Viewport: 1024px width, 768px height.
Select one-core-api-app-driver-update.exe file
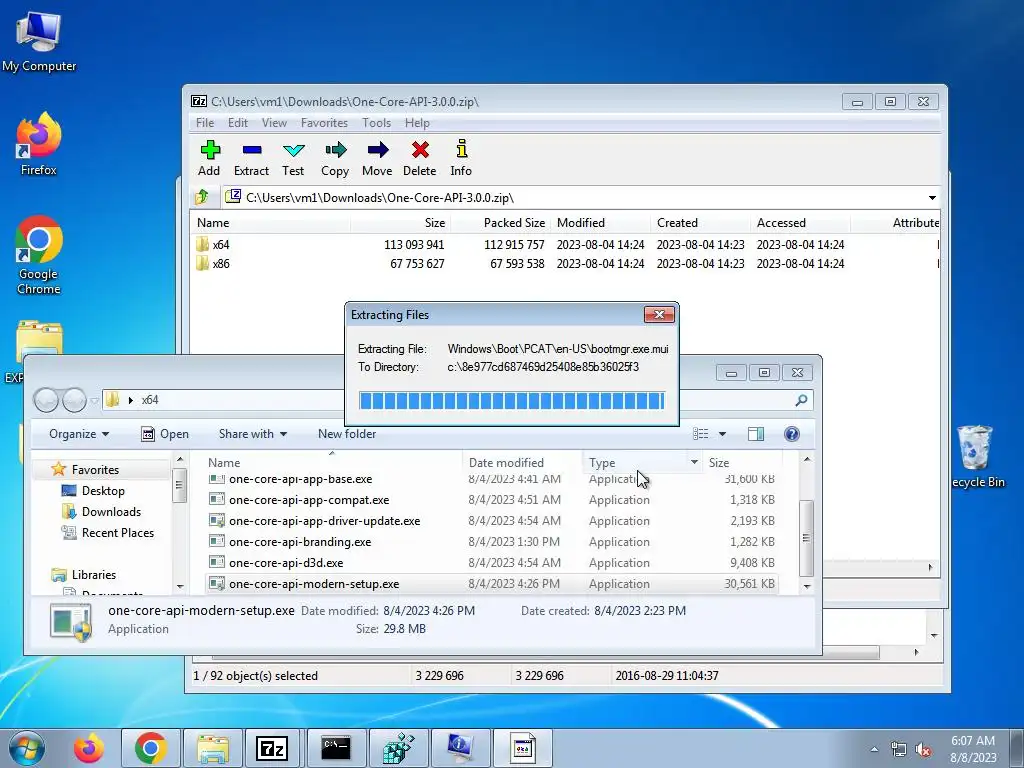pos(492,520)
